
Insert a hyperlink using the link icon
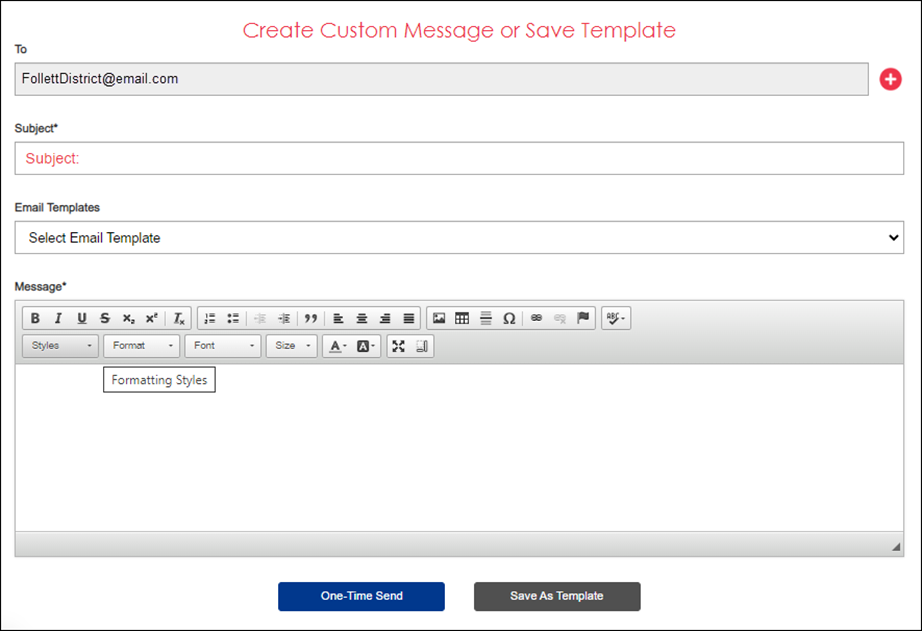537,319
